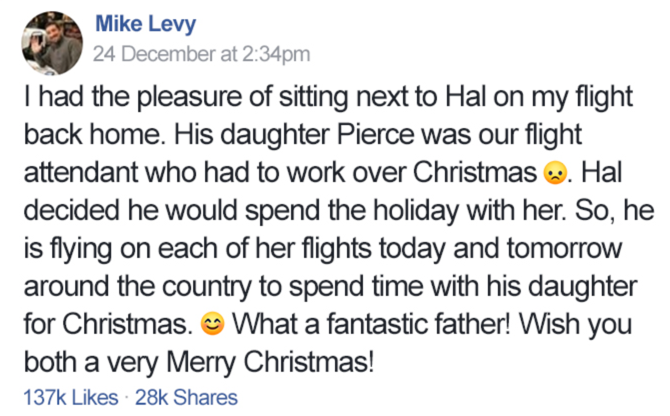Click 'back home' at start of second line
670x416 pixels.
(91, 136)
